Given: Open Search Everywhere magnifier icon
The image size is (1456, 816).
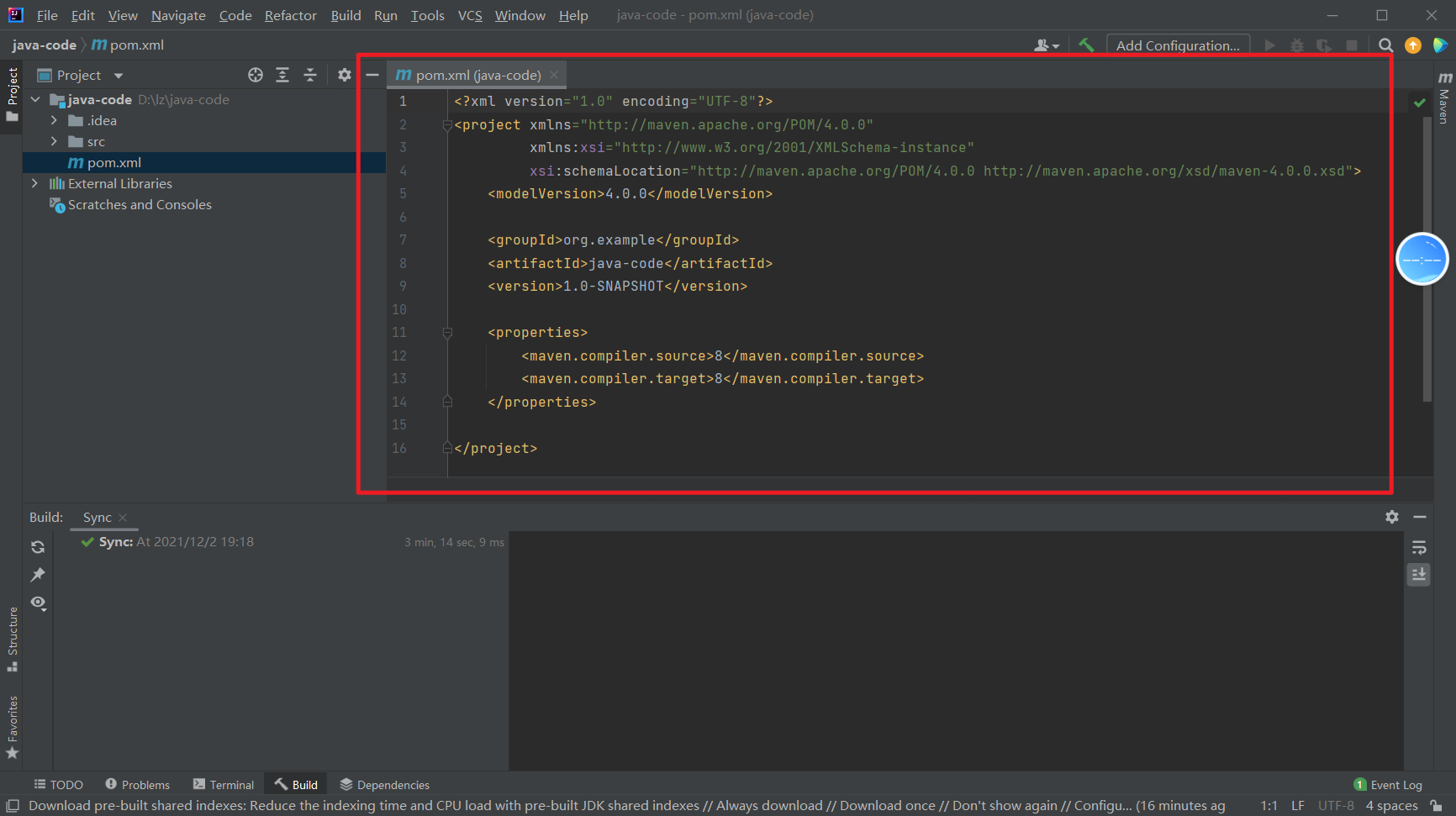Looking at the screenshot, I should click(x=1386, y=45).
